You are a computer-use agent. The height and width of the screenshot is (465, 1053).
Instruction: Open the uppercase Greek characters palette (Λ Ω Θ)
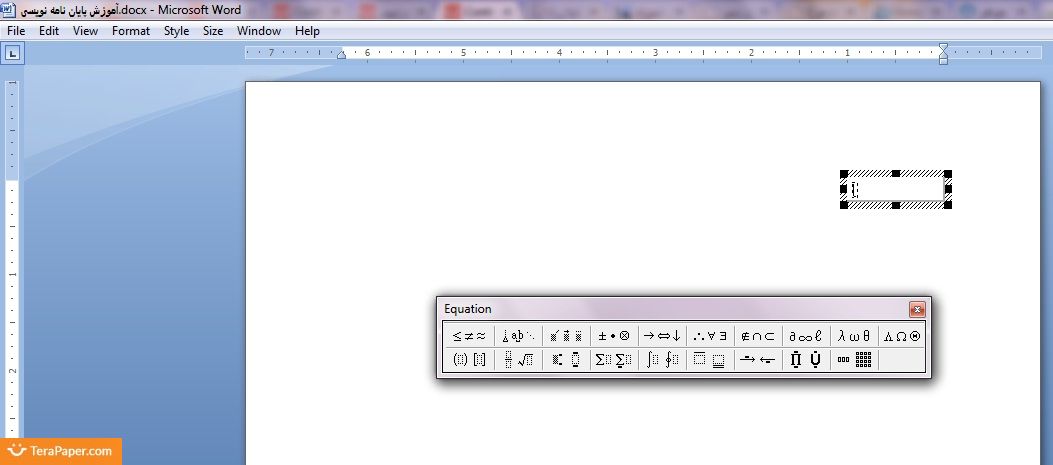tap(901, 336)
